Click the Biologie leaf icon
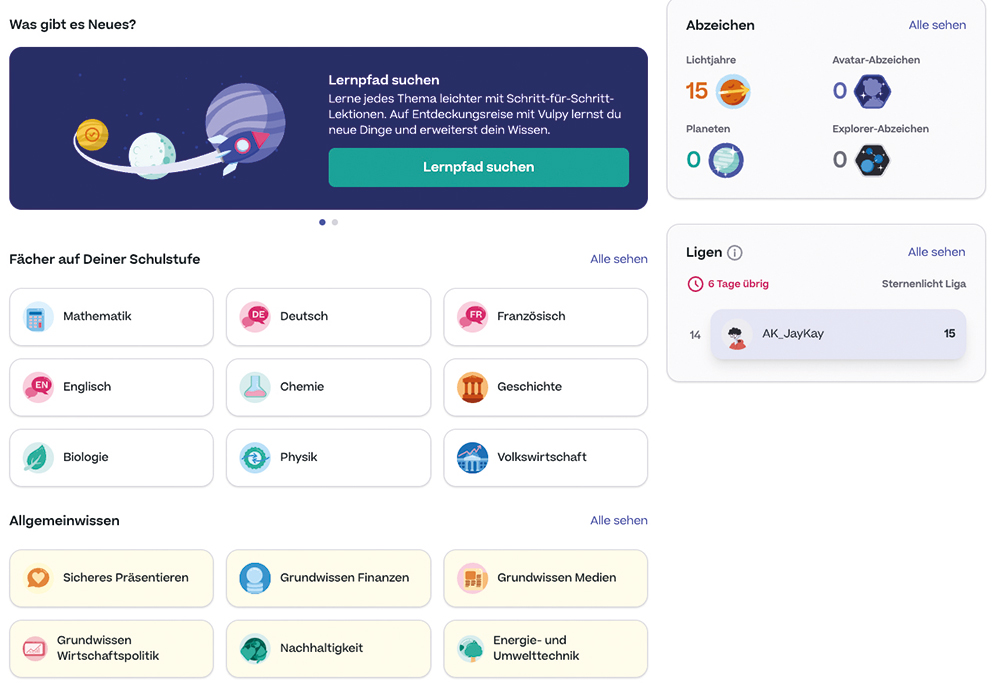This screenshot has width=1000, height=684. [x=38, y=458]
